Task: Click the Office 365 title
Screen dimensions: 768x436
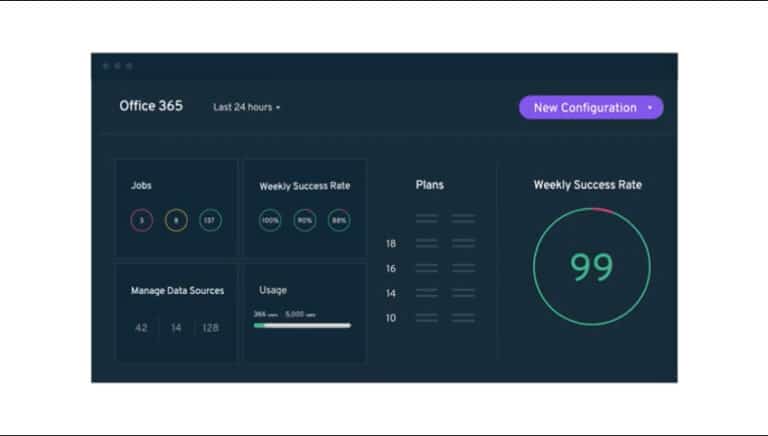Action: pyautogui.click(x=151, y=106)
